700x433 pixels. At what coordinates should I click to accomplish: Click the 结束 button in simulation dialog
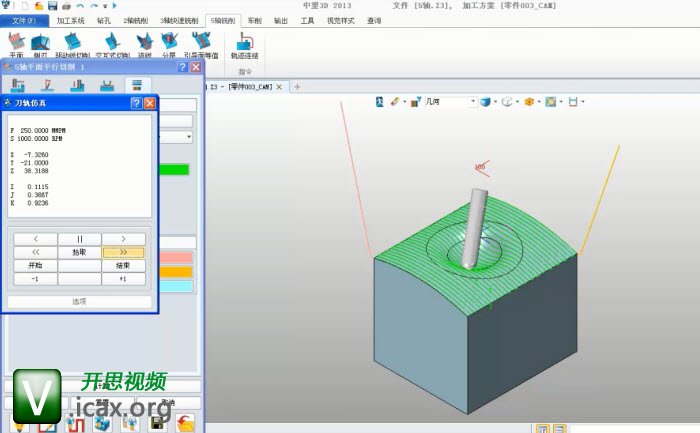123,266
